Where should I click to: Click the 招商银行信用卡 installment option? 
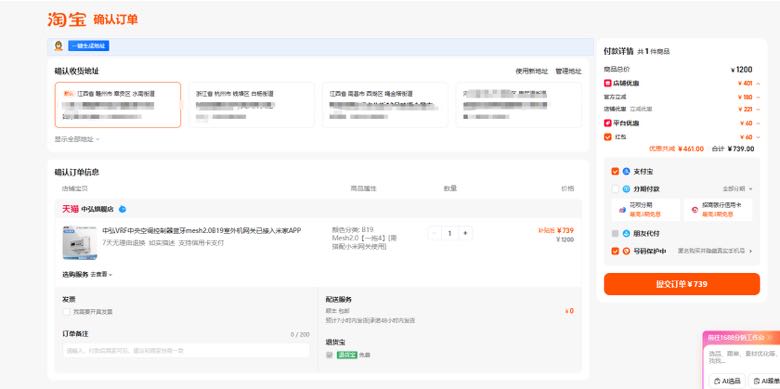point(718,209)
